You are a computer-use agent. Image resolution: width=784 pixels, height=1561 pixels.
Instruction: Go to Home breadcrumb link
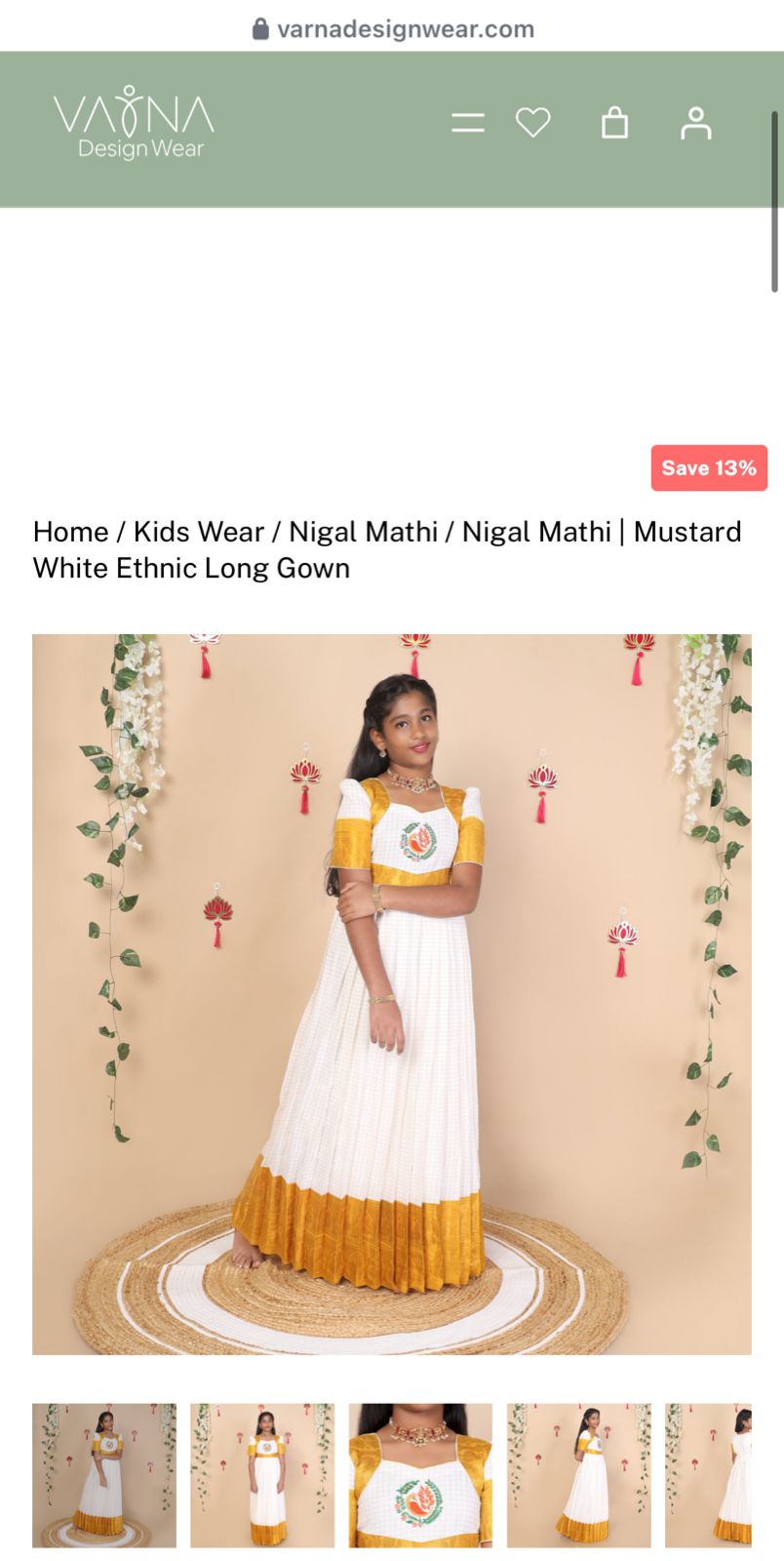(70, 532)
